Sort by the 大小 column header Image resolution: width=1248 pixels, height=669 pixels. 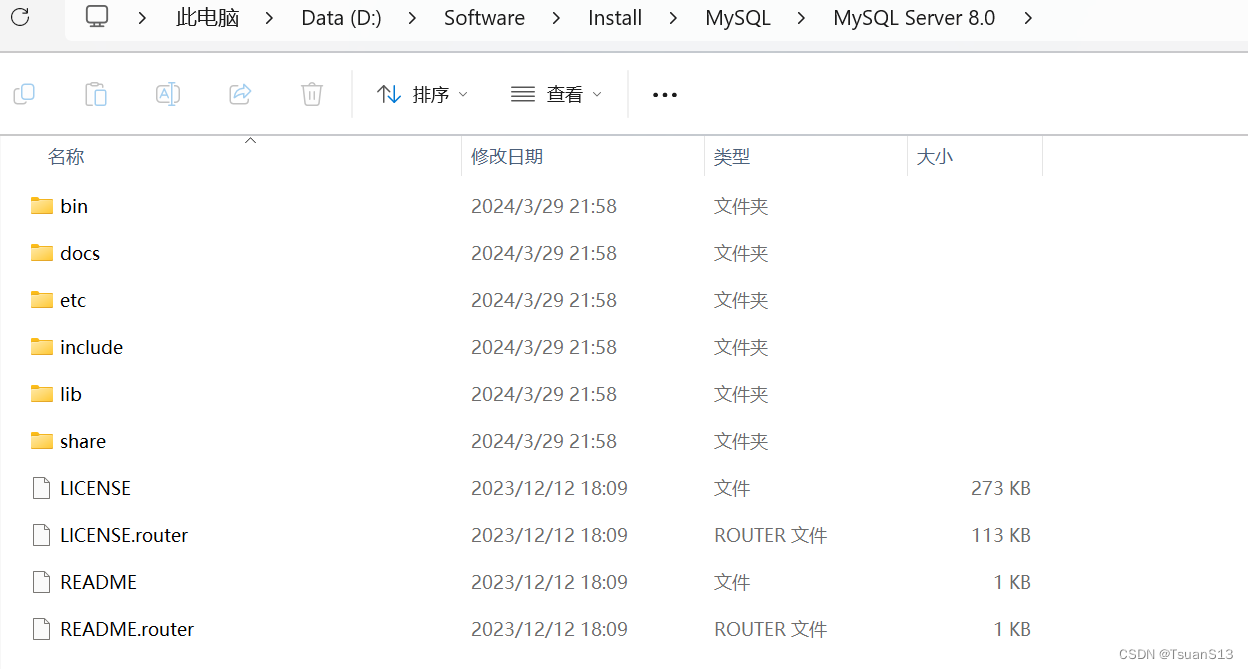[935, 157]
